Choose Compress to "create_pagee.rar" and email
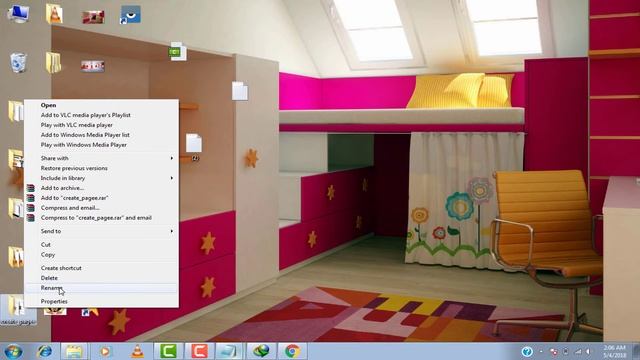The height and width of the screenshot is (360, 640). click(x=101, y=218)
